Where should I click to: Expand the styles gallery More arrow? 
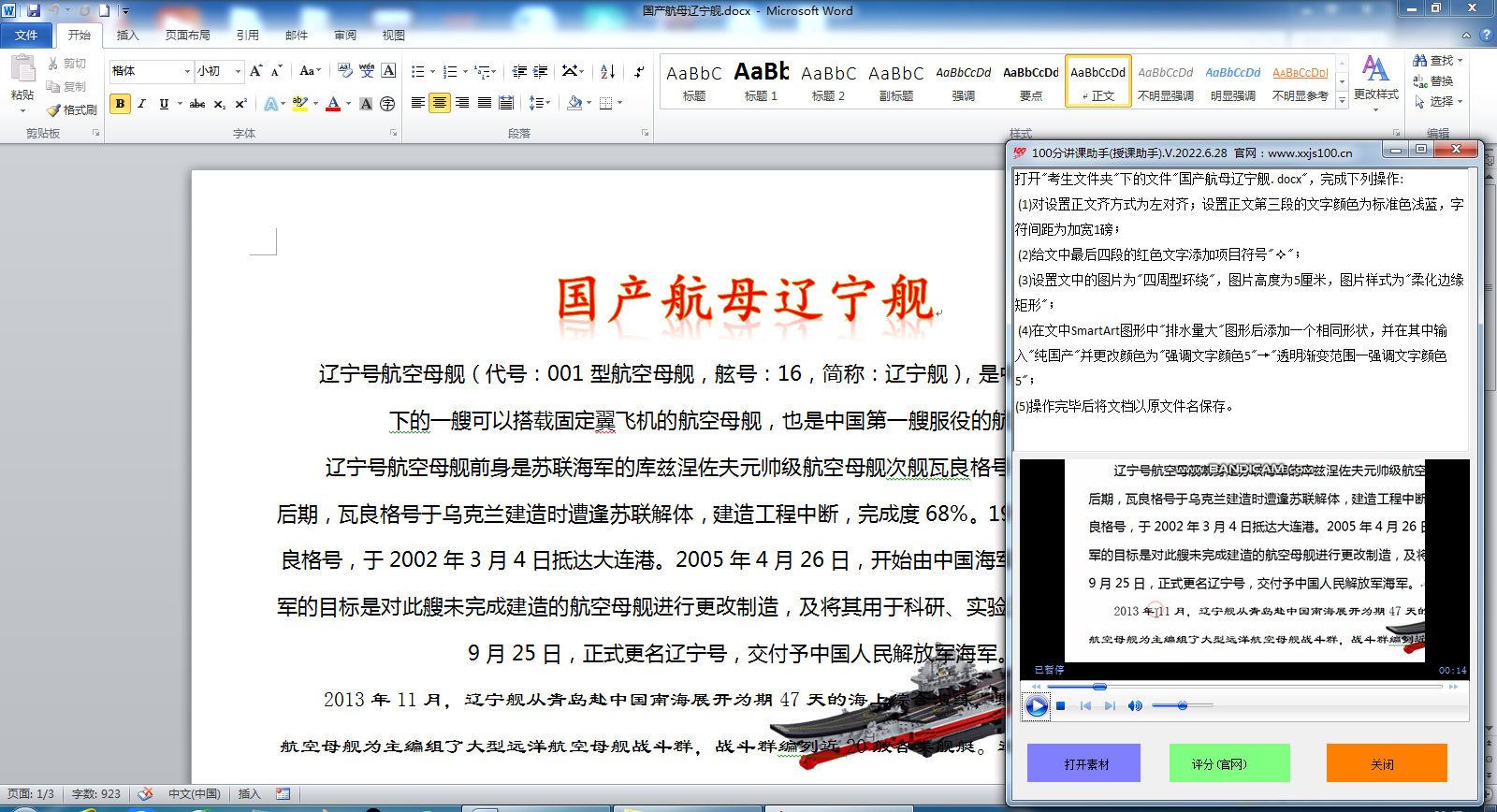click(x=1342, y=100)
